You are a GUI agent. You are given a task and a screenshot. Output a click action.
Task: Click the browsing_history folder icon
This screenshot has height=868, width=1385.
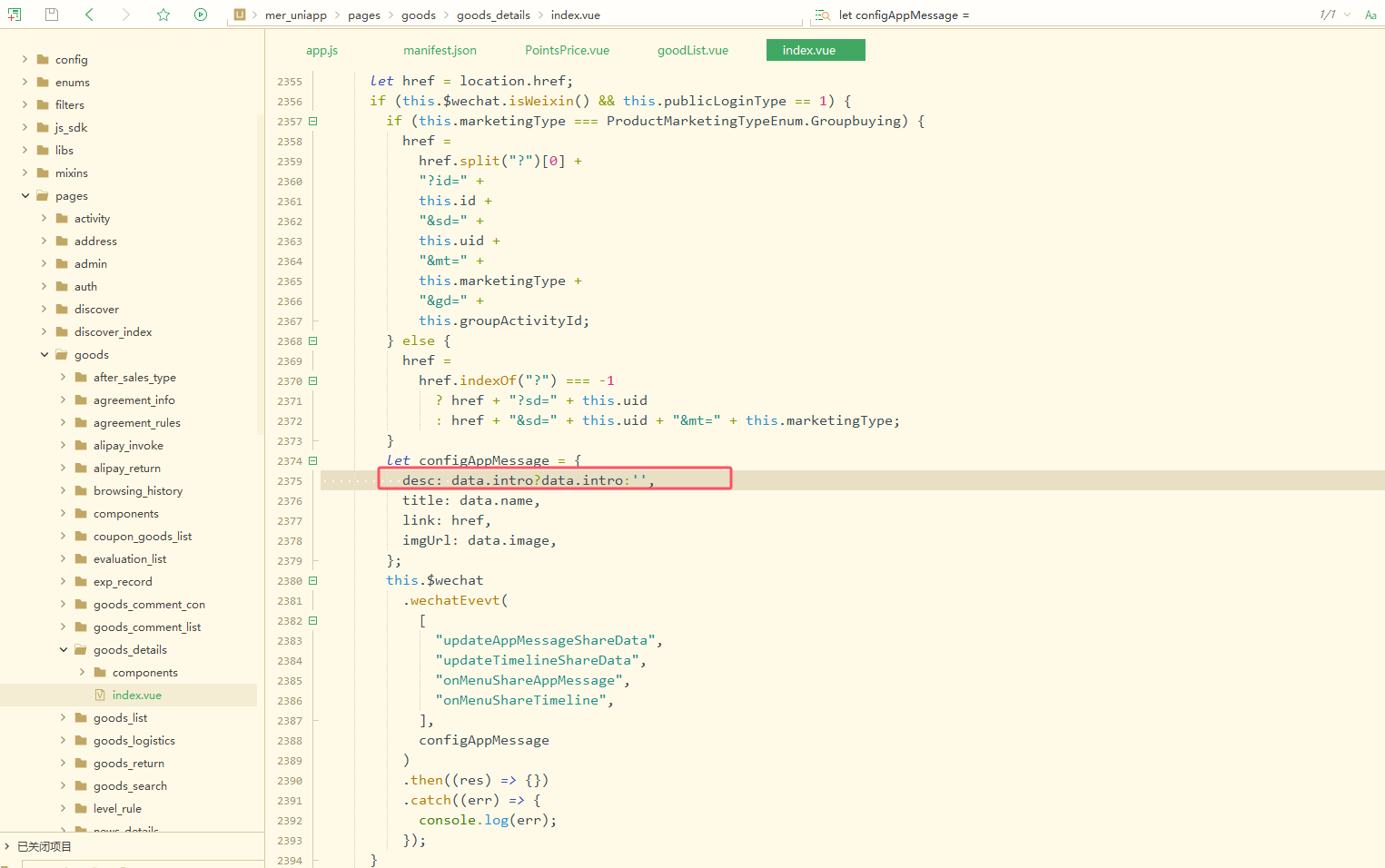(81, 490)
